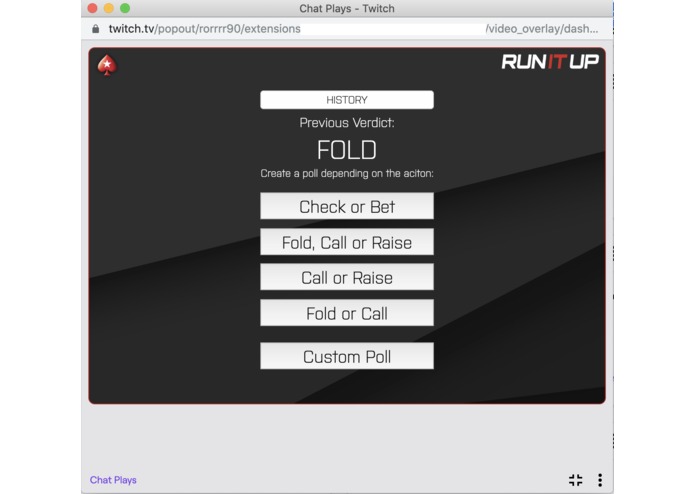Click the 'Previous Verdict:' label
The height and width of the screenshot is (494, 695).
pos(347,123)
